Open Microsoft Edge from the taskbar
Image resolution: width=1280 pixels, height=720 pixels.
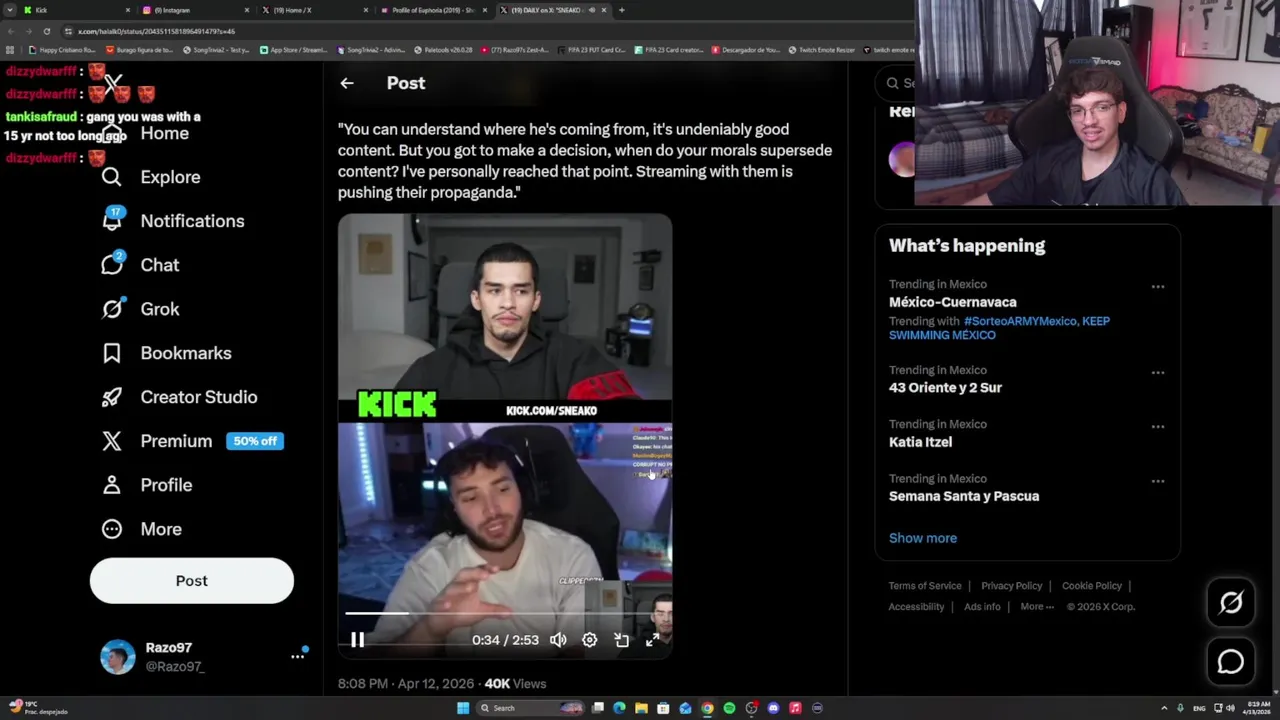619,708
